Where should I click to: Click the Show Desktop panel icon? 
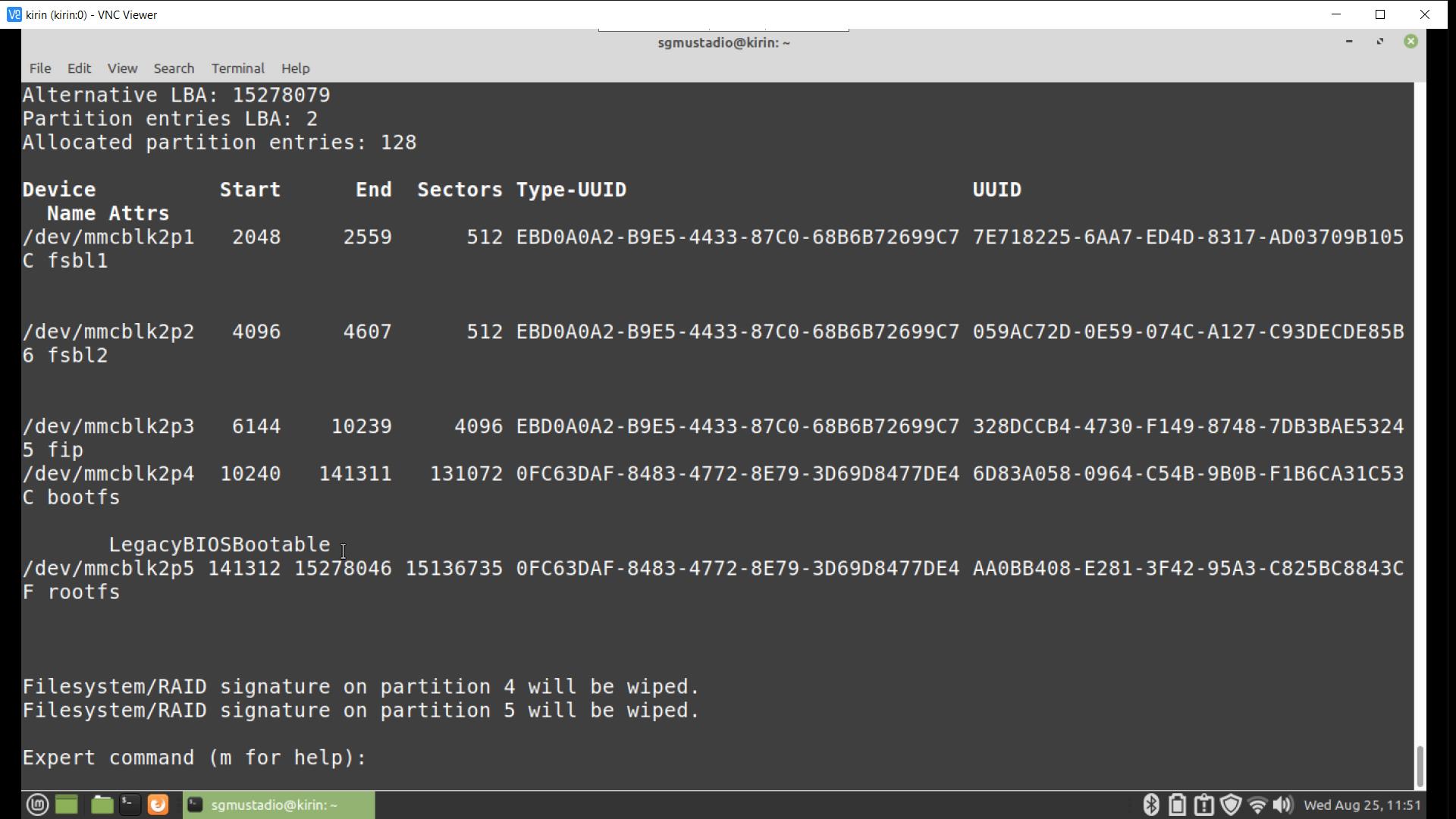pyautogui.click(x=67, y=805)
